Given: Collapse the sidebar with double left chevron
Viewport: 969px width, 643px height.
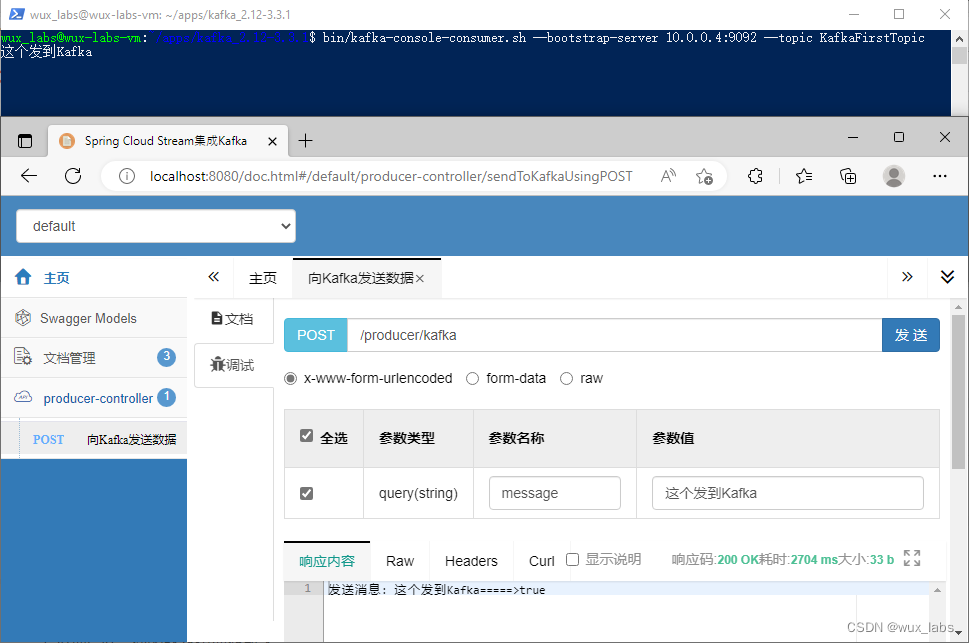Looking at the screenshot, I should tap(213, 277).
